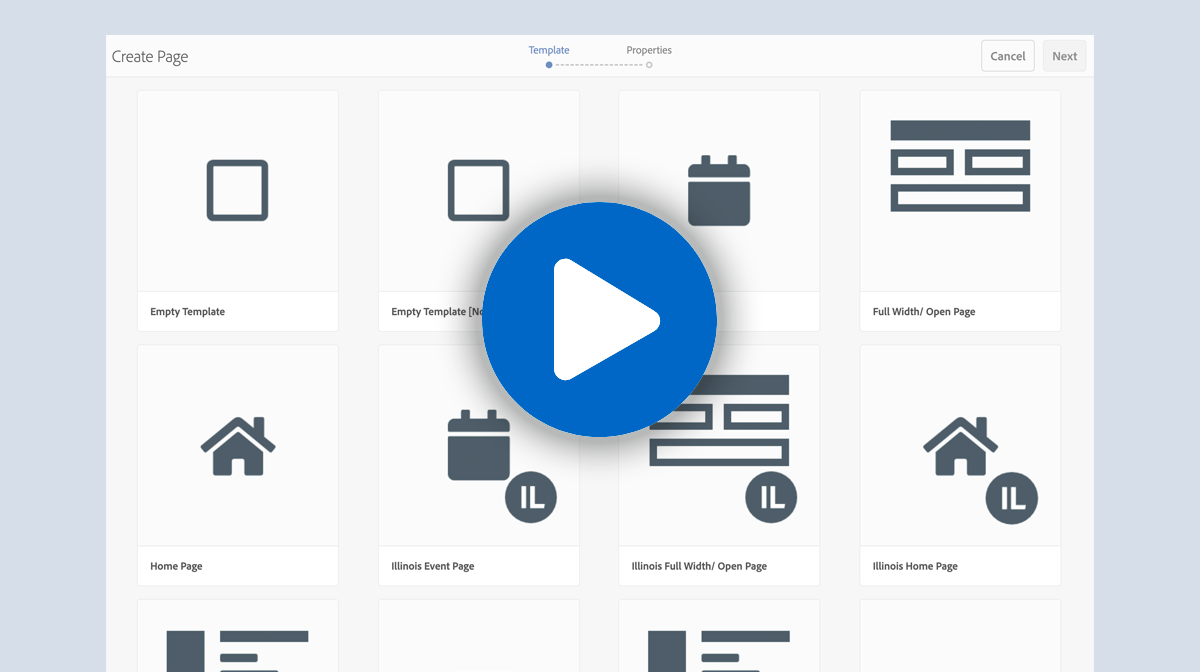Click the Cancel button
The height and width of the screenshot is (672, 1200).
(1008, 56)
